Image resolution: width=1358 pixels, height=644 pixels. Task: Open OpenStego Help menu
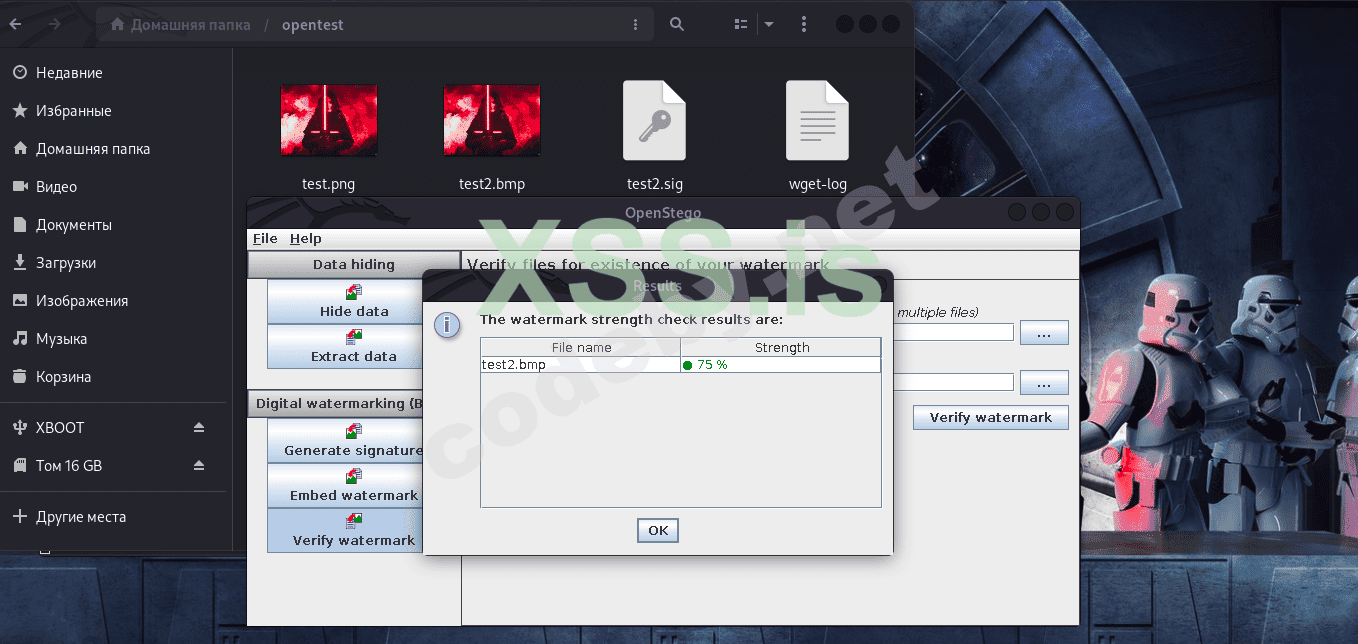click(306, 239)
